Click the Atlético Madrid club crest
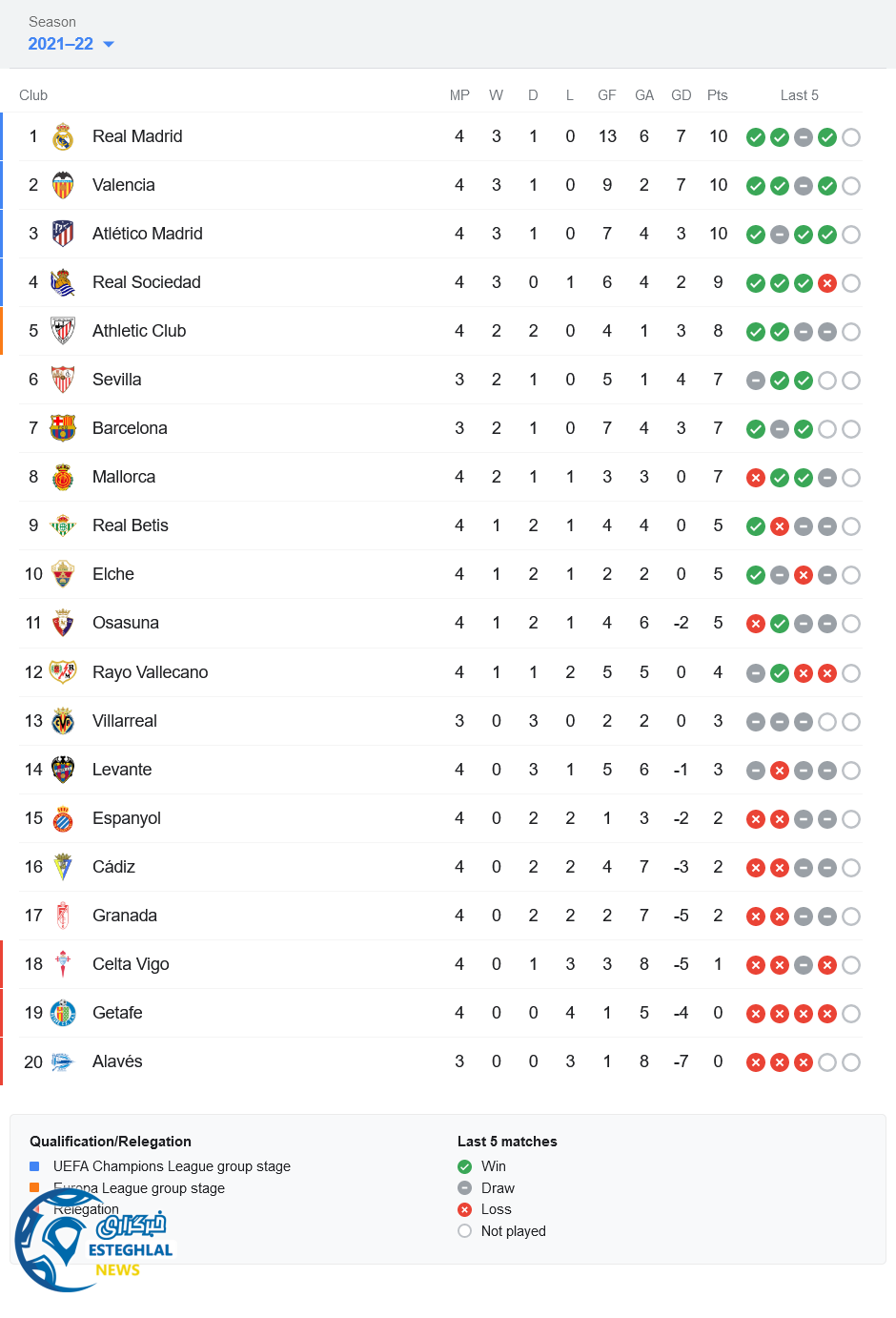Screen dimensions: 896x1318 coord(63,234)
